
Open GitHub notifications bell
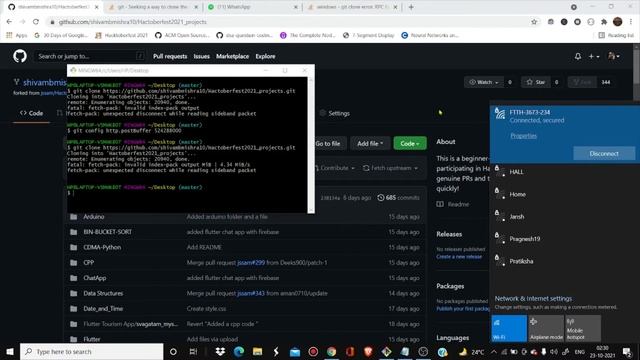click(578, 56)
